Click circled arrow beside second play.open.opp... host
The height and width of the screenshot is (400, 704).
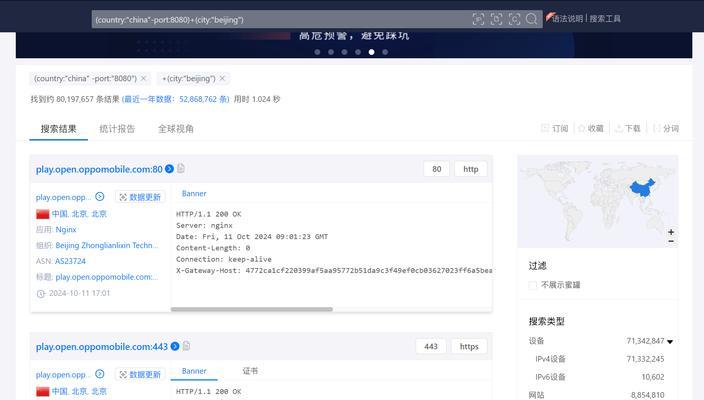coord(100,374)
